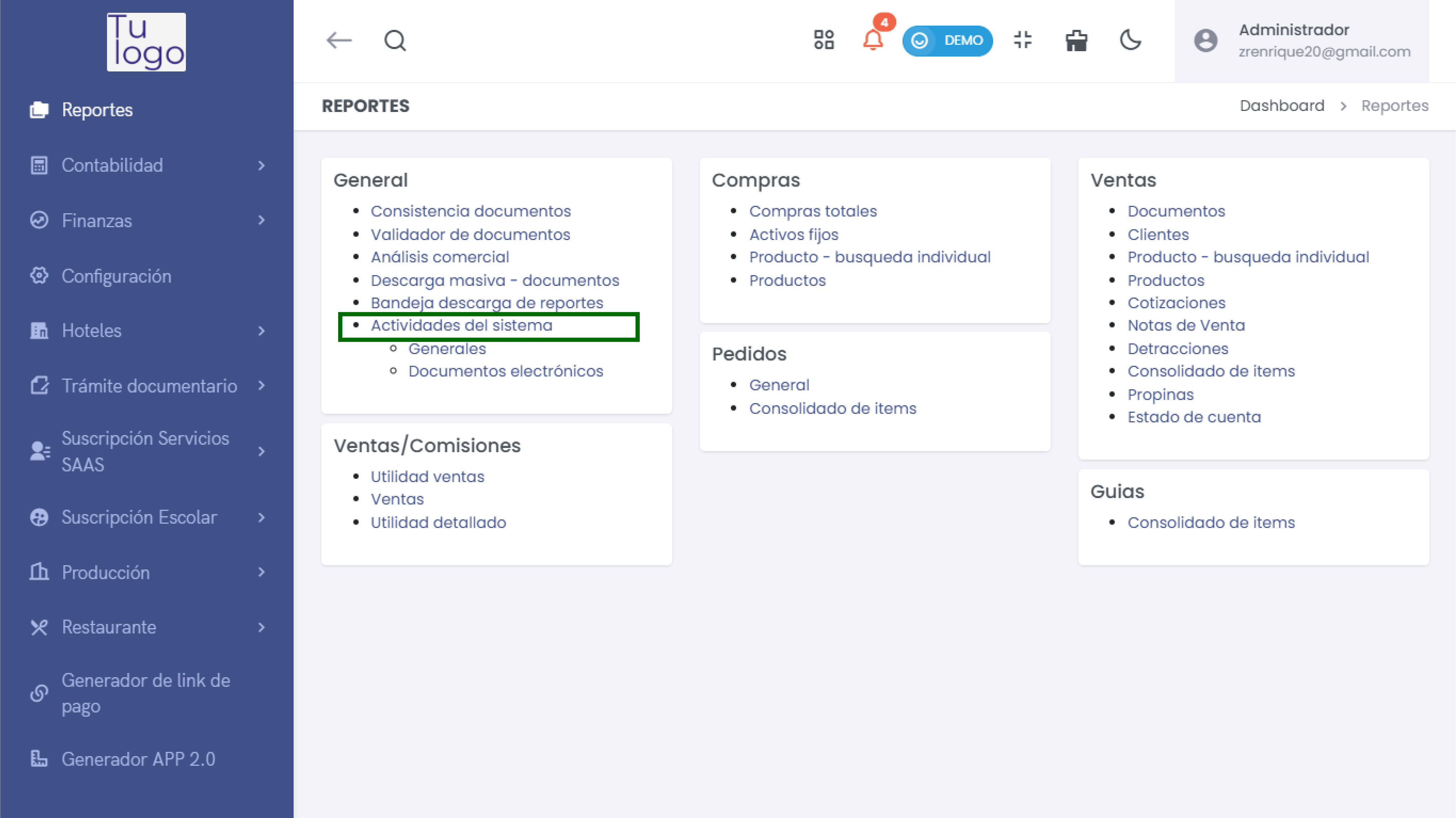Click Actividades del sistema link
The height and width of the screenshot is (818, 1456).
[462, 326]
